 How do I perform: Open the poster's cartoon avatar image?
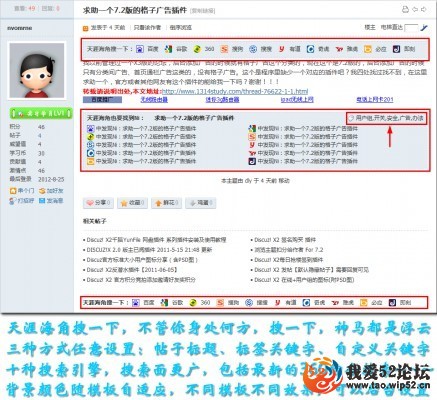pos(37,71)
